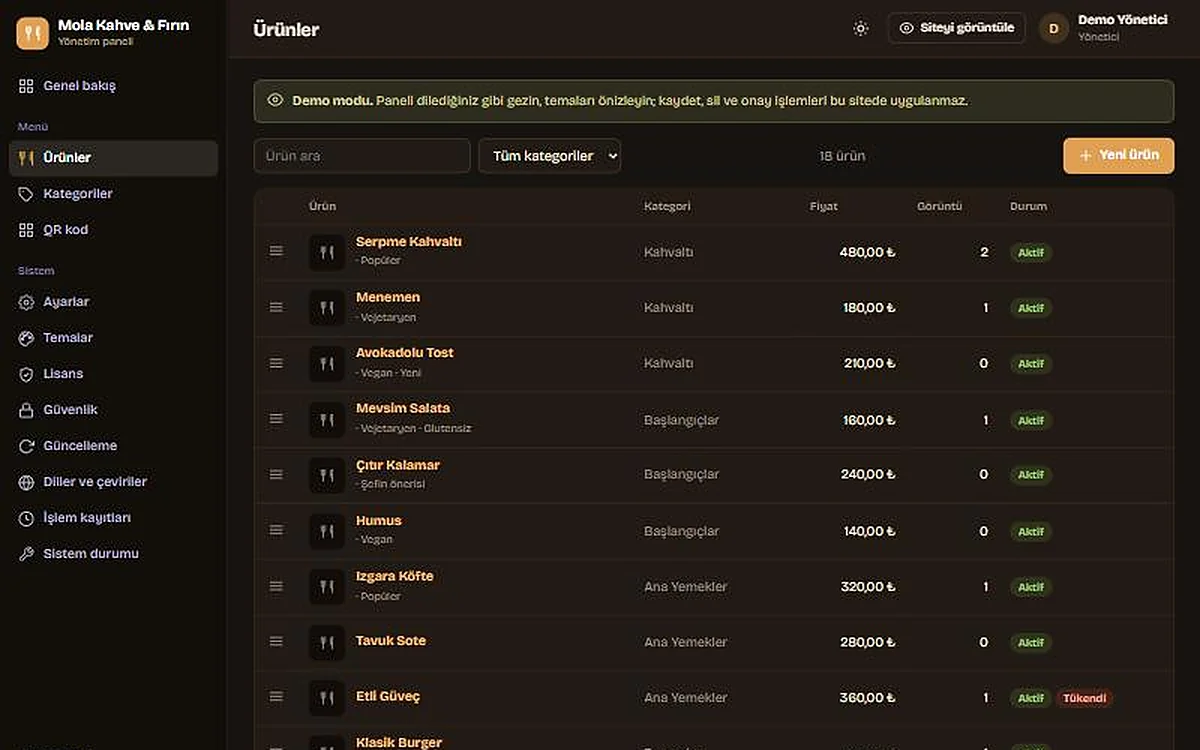Click the Sistem durumu wrench icon
The height and width of the screenshot is (750, 1200).
pyautogui.click(x=27, y=554)
